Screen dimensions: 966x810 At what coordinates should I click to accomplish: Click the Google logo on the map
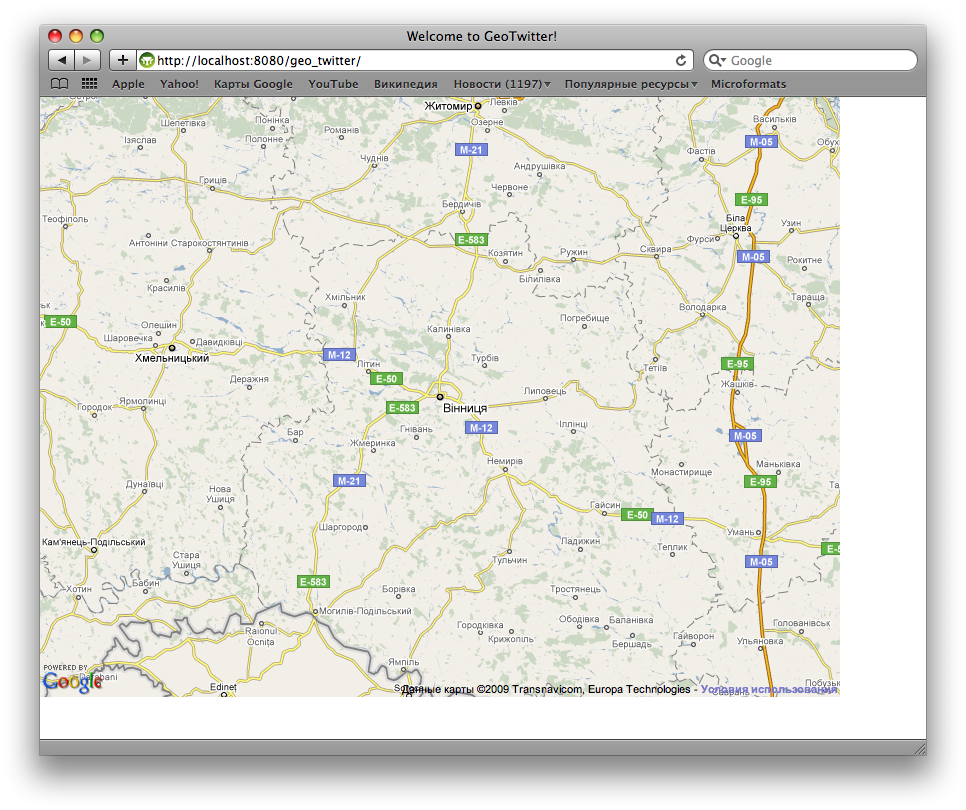72,681
